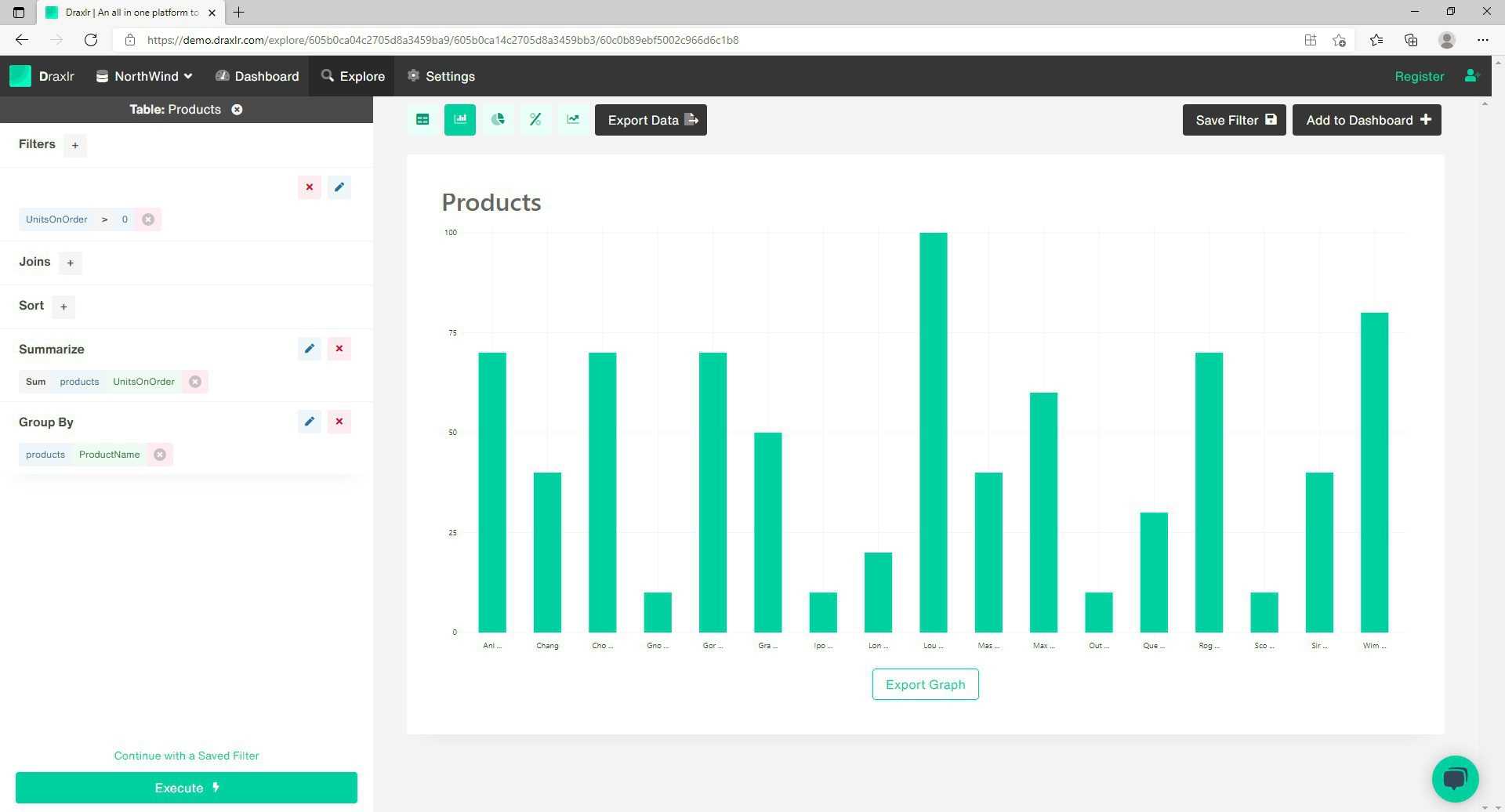Add page to browser favorites
Viewport: 1505px width, 812px height.
1339,40
